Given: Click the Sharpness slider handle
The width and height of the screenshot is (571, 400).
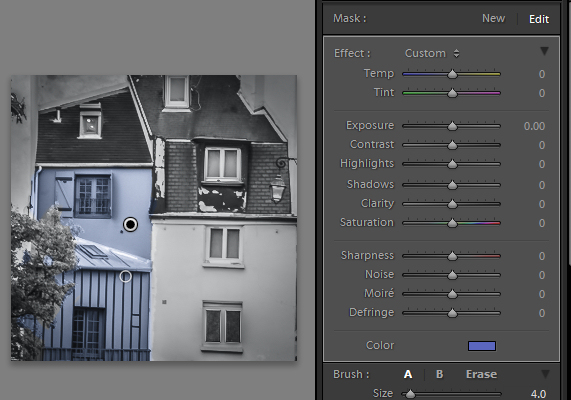Looking at the screenshot, I should 452,256.
